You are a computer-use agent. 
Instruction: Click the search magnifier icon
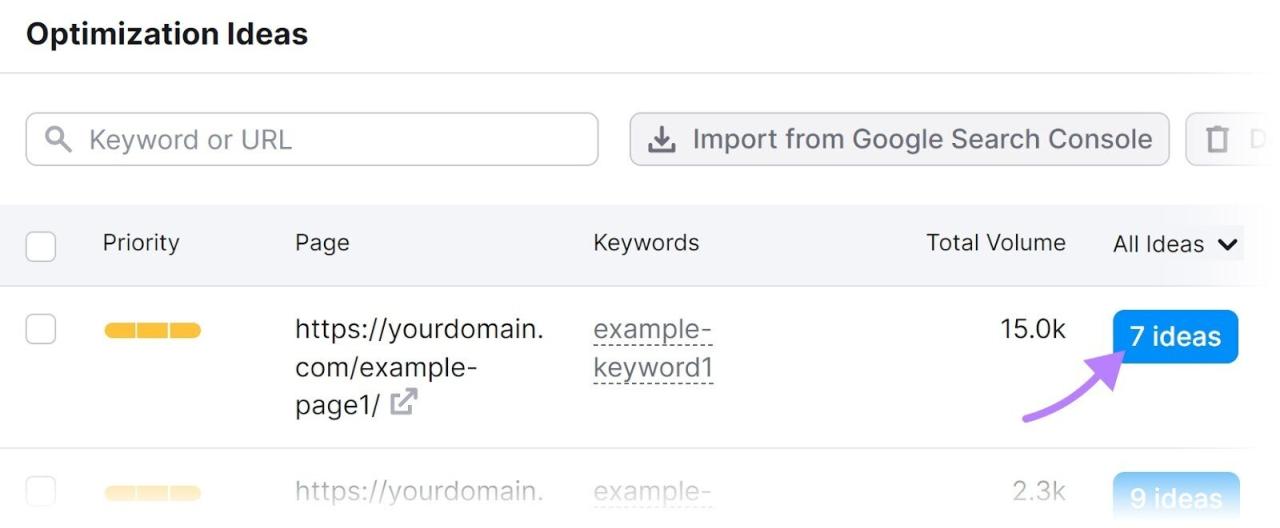59,139
